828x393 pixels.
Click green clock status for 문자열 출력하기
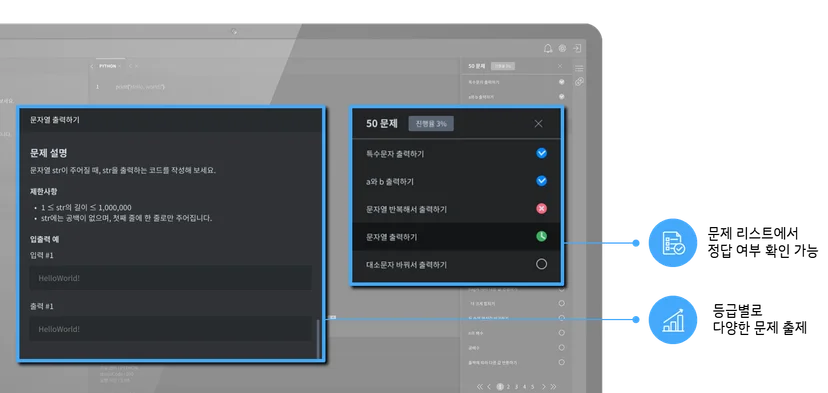[541, 237]
